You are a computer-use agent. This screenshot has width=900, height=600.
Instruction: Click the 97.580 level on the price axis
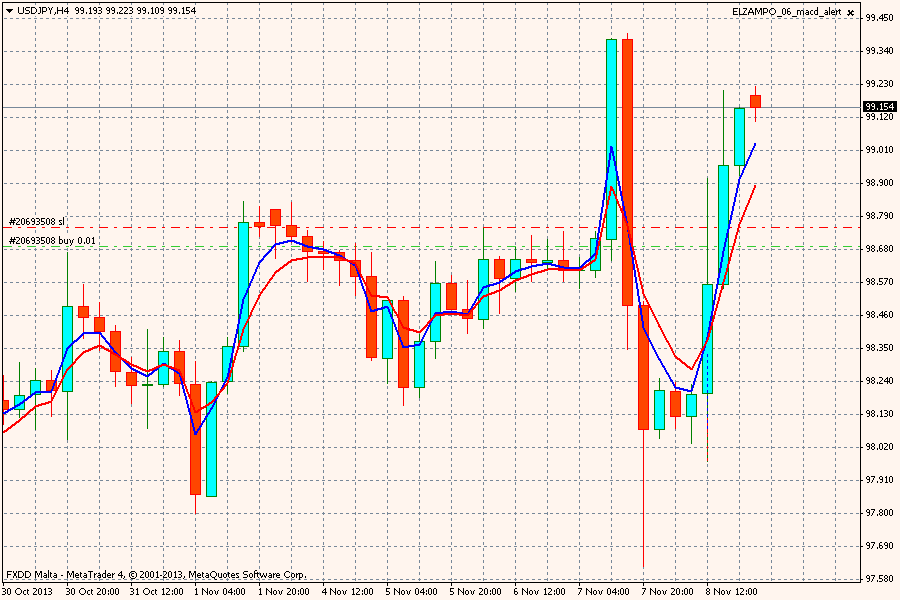[879, 579]
